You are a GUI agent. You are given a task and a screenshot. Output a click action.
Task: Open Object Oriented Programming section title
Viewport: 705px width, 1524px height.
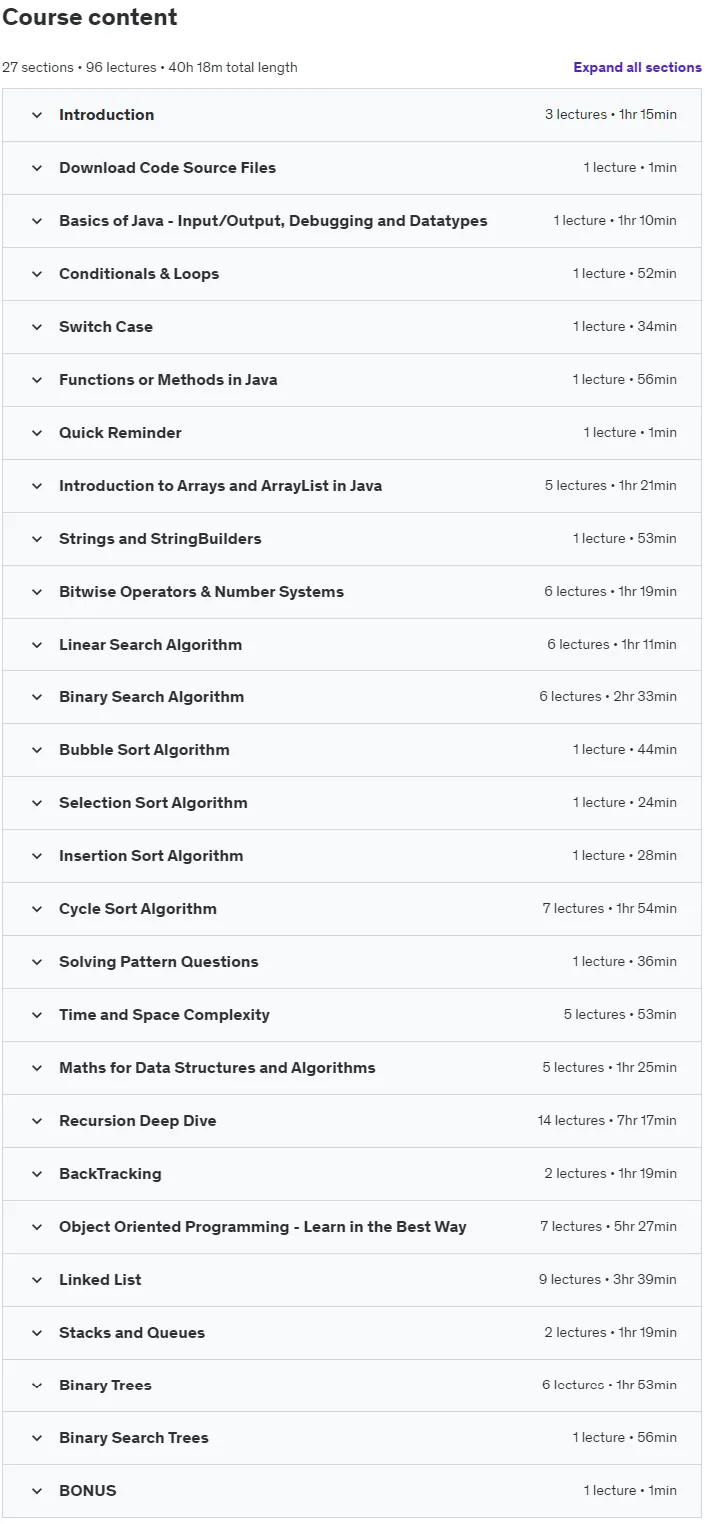pos(262,1227)
